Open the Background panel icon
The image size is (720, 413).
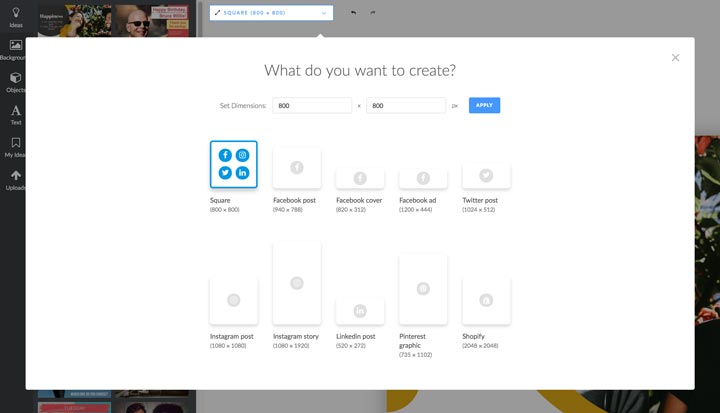[16, 45]
